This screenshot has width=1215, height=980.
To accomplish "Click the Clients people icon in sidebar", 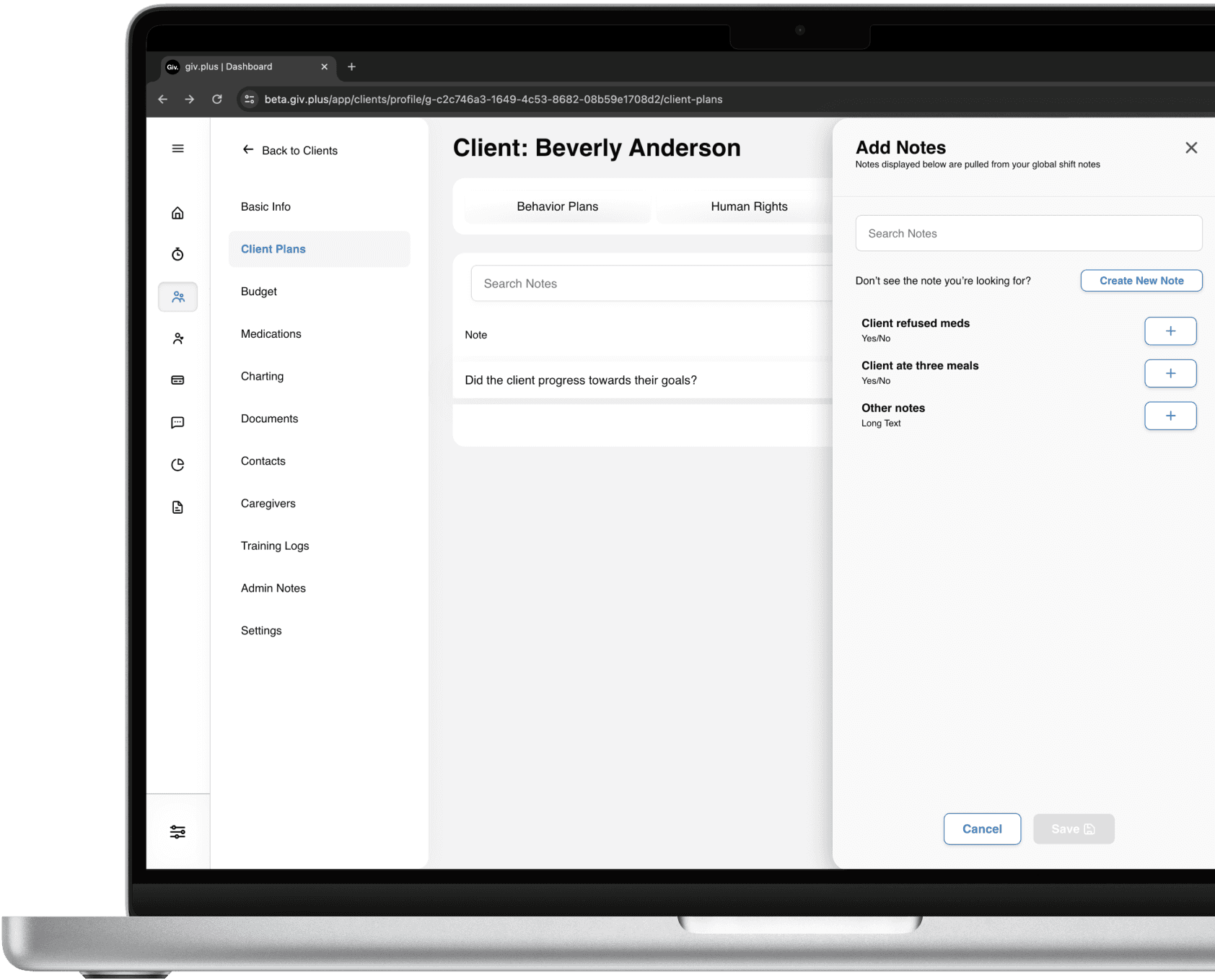I will click(177, 297).
